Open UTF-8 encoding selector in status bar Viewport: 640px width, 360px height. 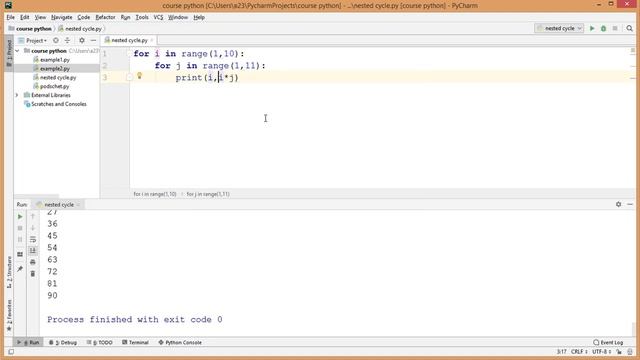(x=602, y=351)
